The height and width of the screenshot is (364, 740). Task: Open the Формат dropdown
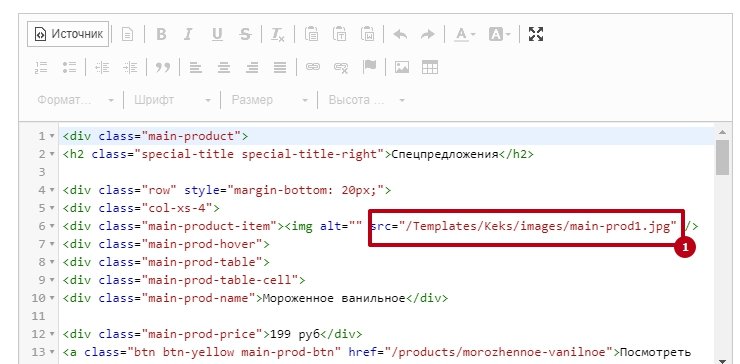[x=76, y=100]
